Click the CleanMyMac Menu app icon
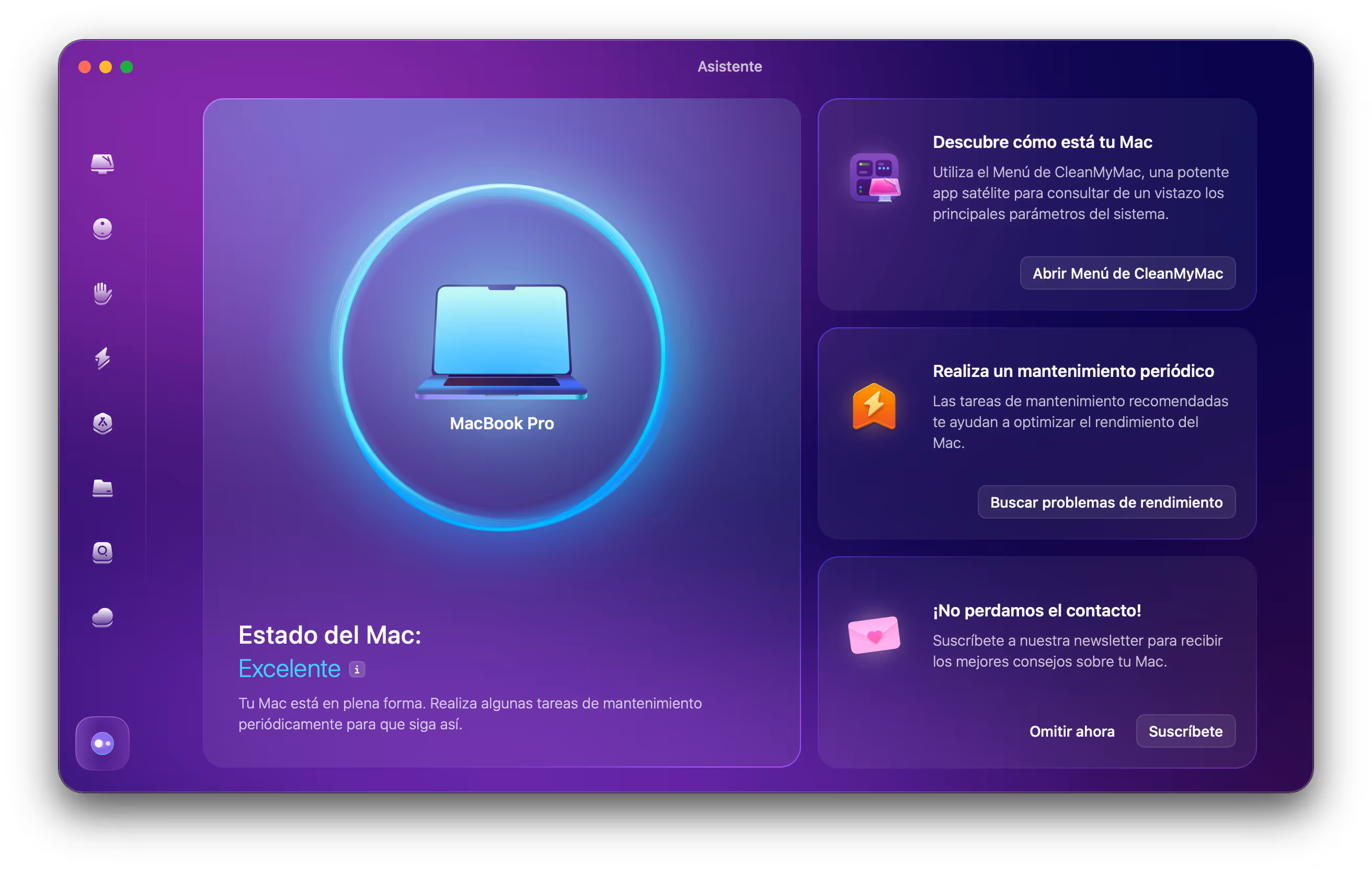Screen dimensions: 1372x870 (875, 178)
